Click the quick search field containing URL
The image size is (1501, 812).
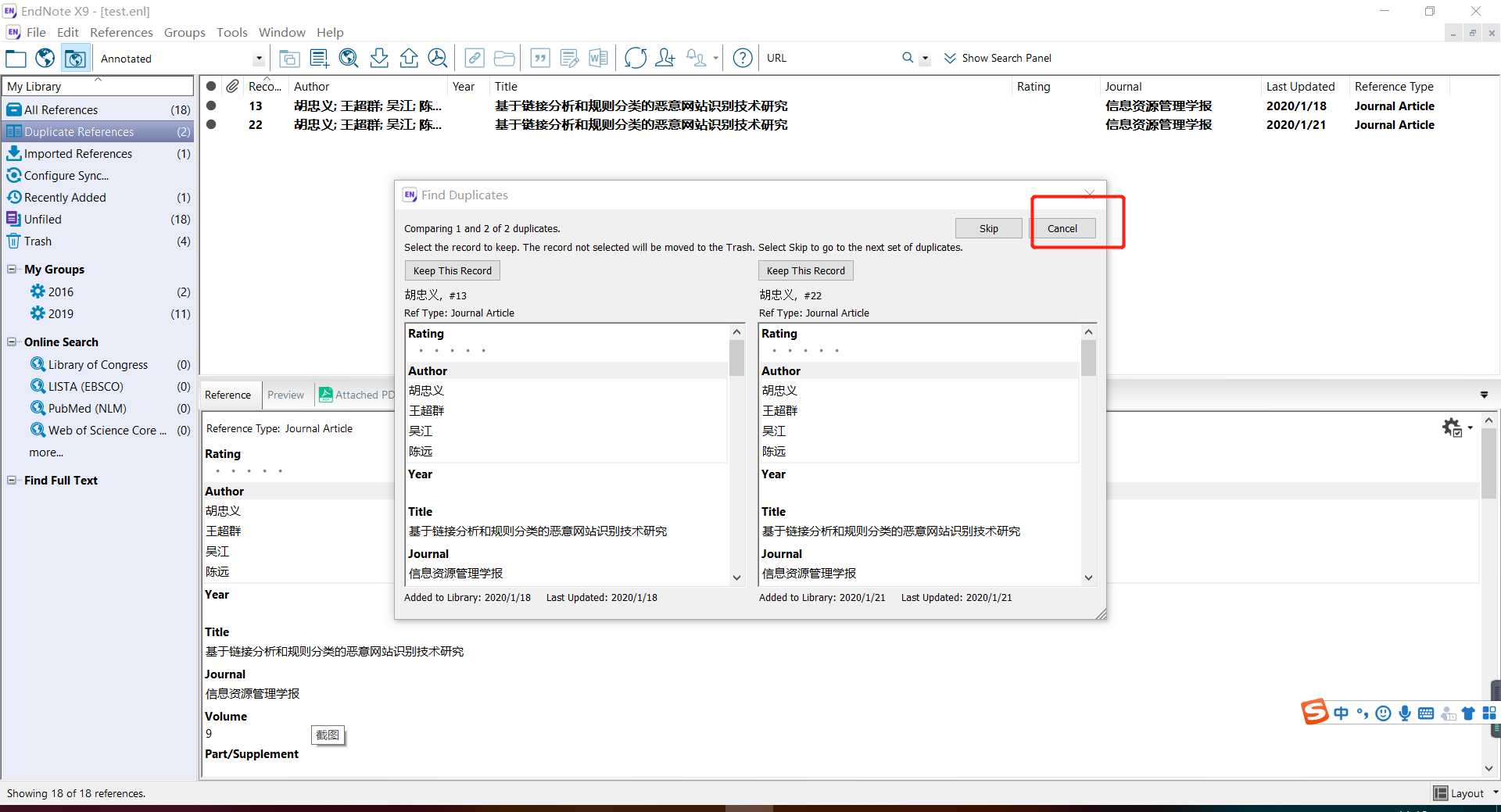tap(829, 58)
